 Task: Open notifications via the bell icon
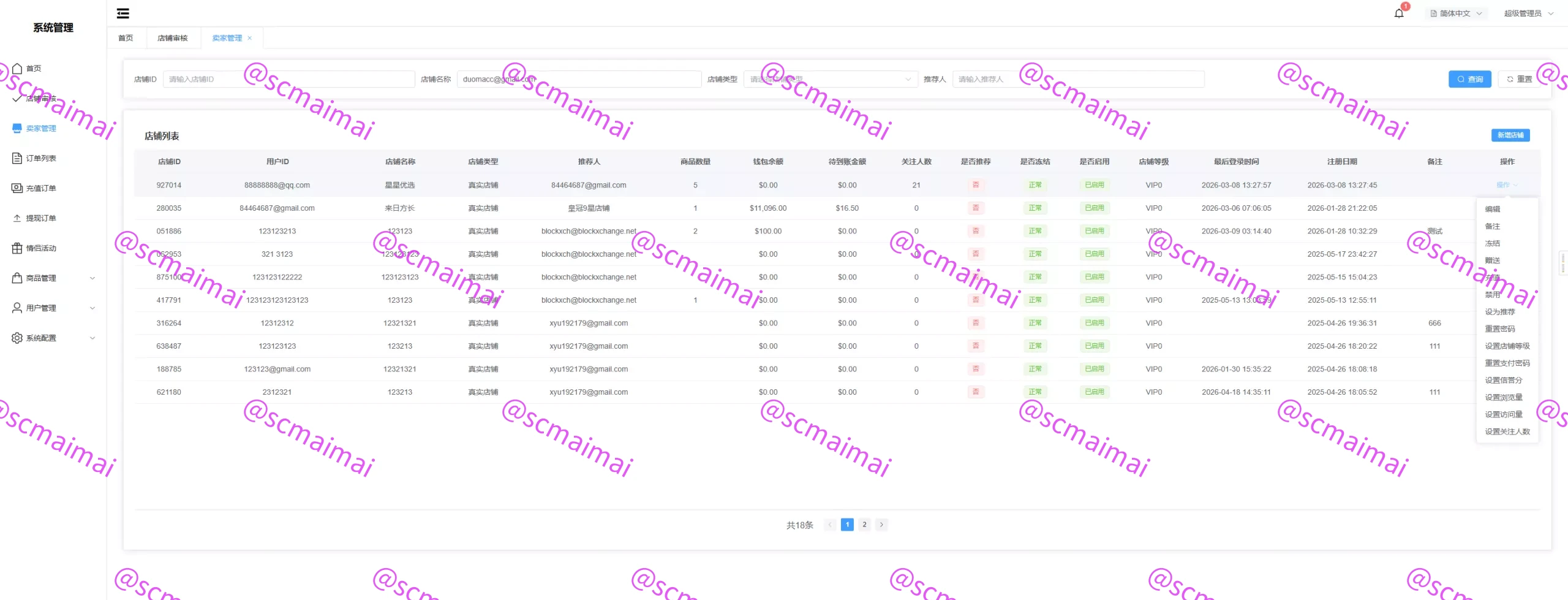tap(1399, 13)
